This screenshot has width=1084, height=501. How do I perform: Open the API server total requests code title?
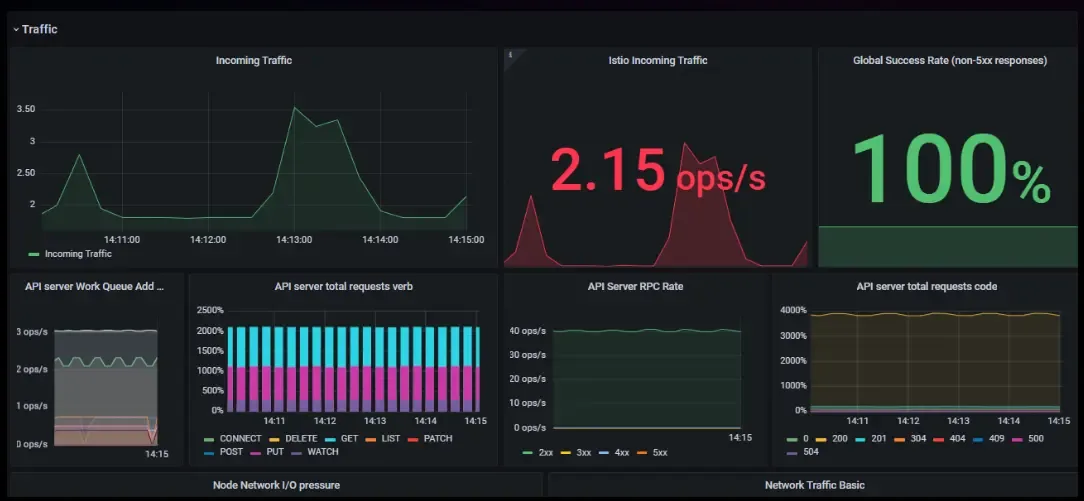(926, 286)
